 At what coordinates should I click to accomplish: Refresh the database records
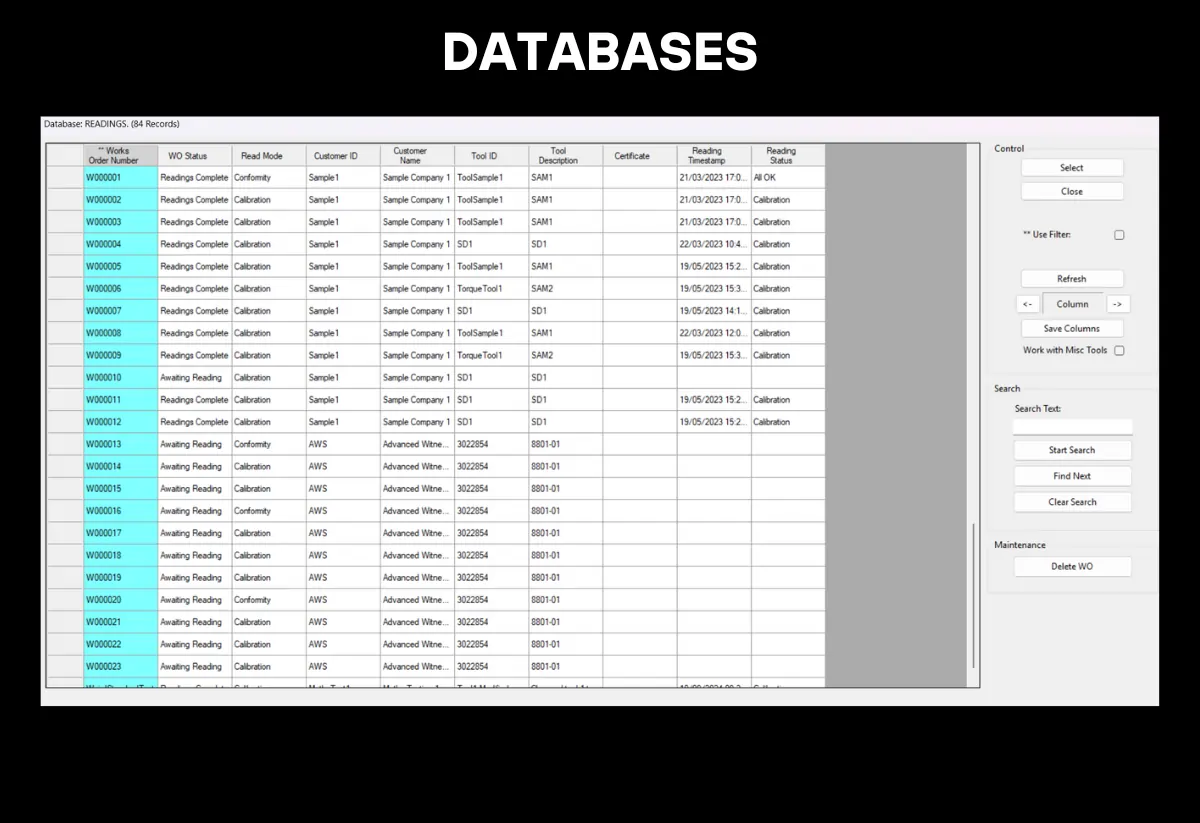pyautogui.click(x=1071, y=278)
